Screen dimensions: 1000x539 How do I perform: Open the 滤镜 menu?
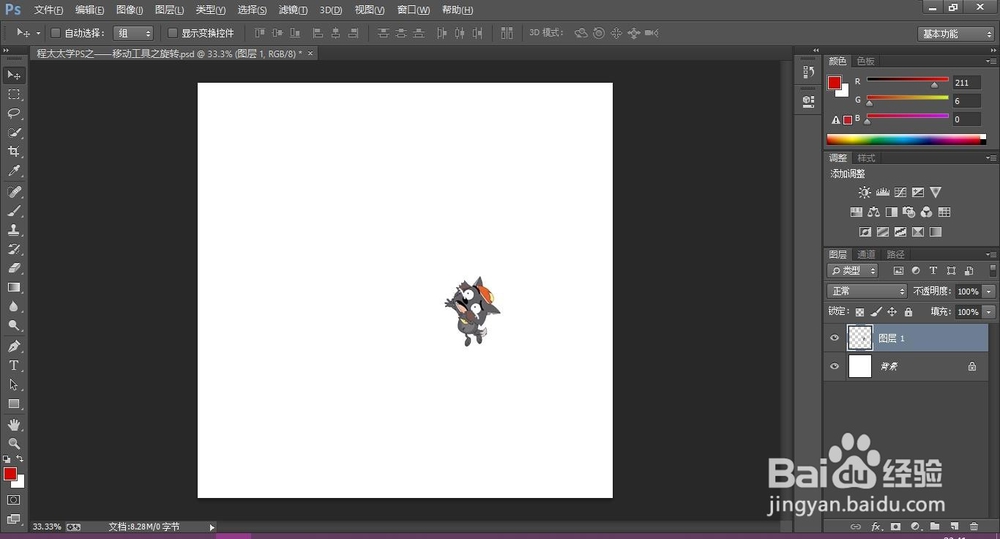[x=293, y=10]
